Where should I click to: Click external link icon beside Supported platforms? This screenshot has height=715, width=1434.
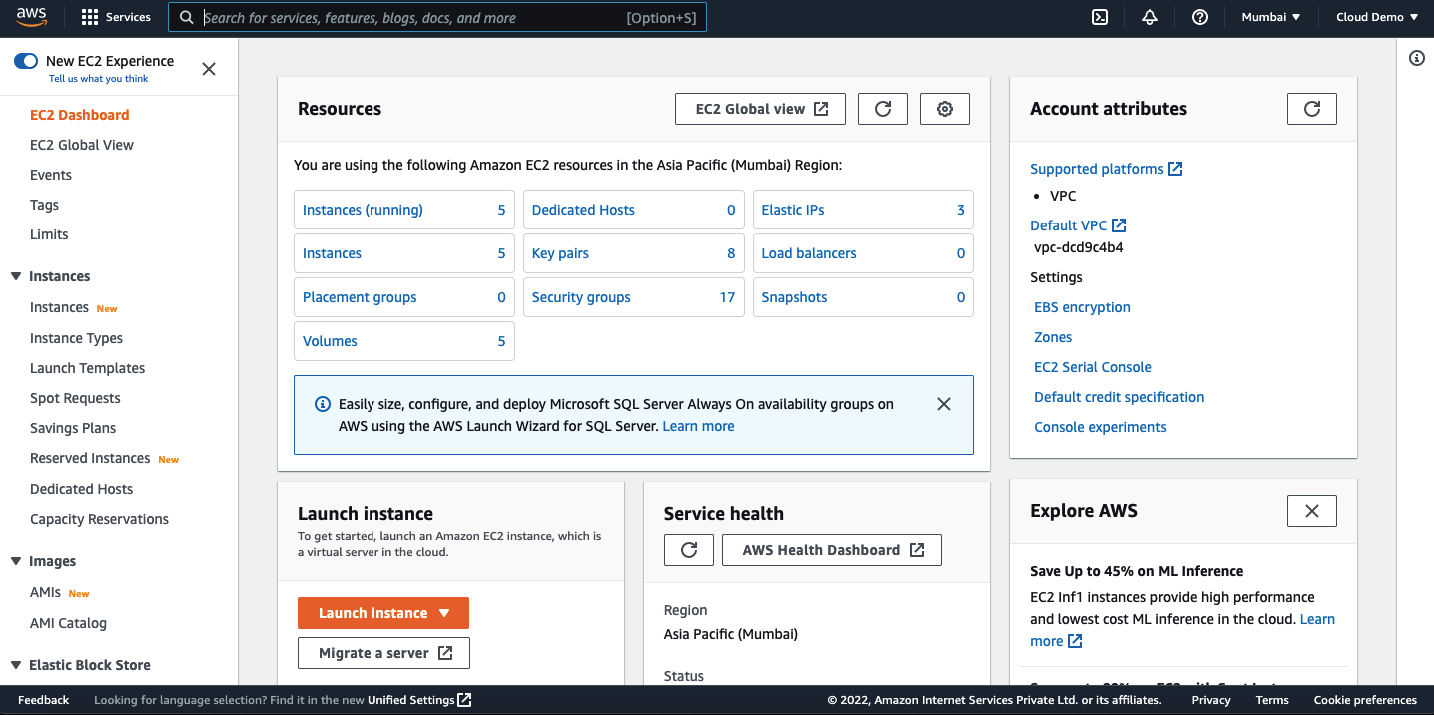1176,169
